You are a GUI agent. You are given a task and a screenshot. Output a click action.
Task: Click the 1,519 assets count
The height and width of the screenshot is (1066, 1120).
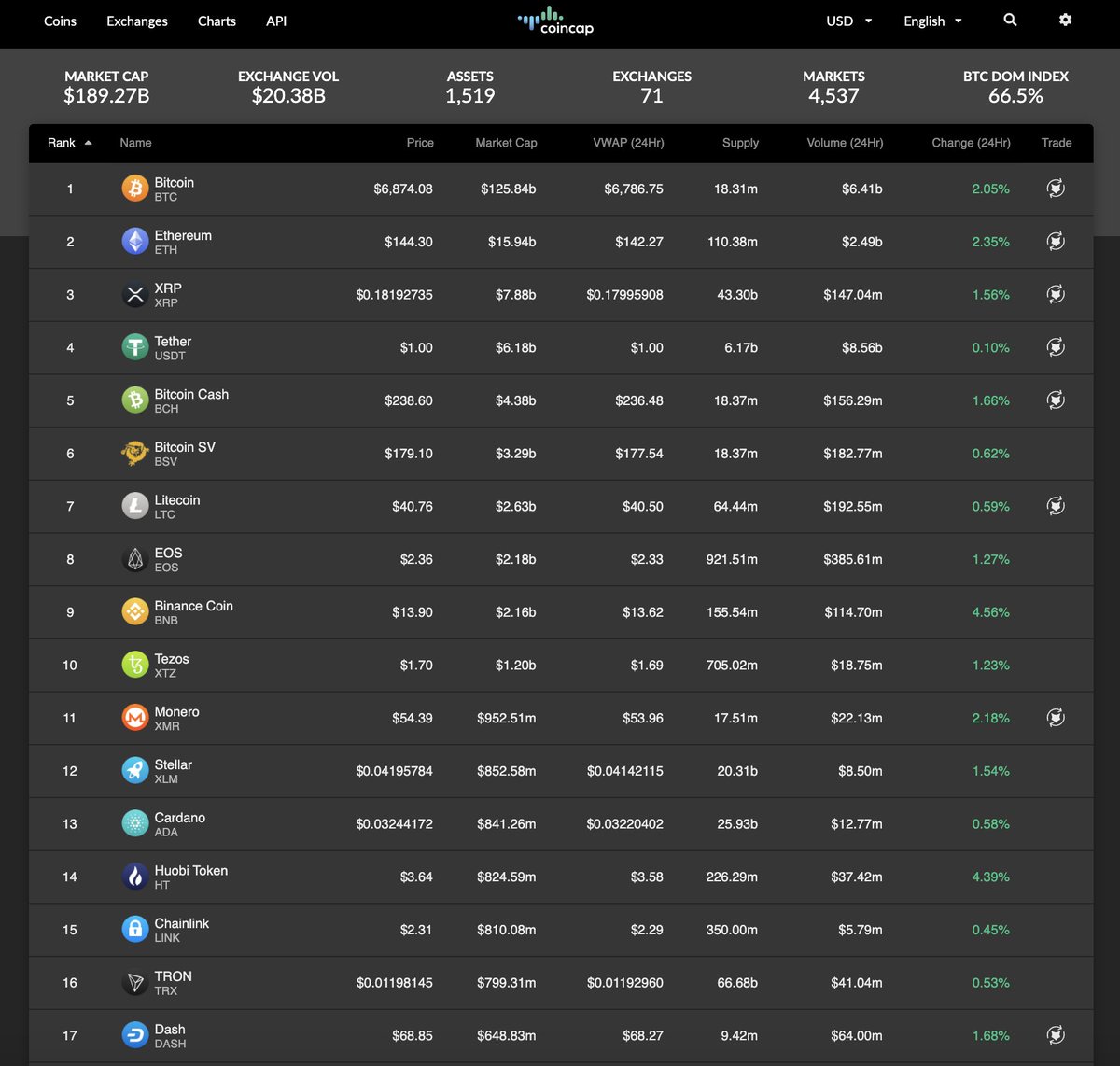click(469, 95)
